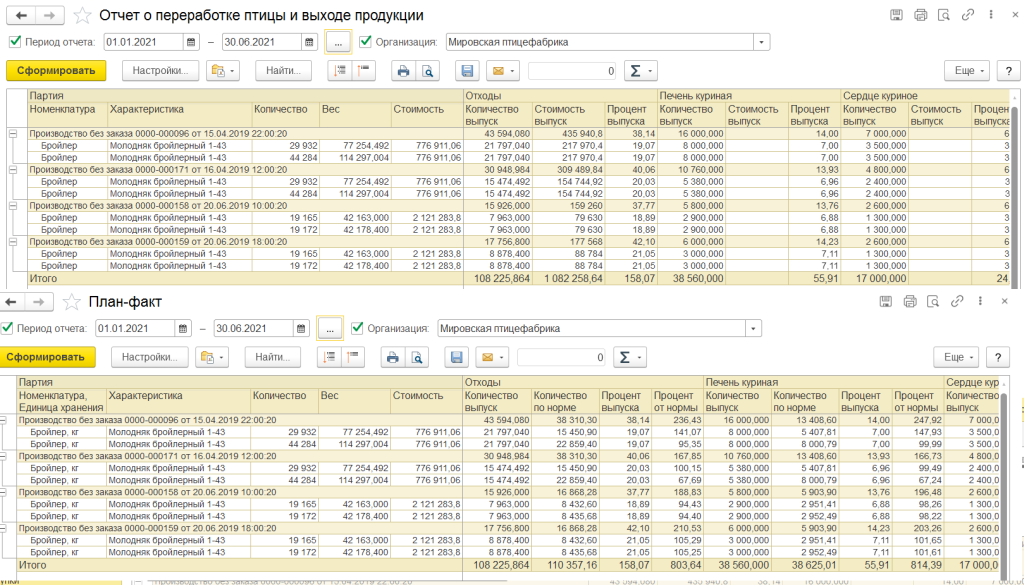Add План-факт report to favorites with star
This screenshot has width=1024, height=585.
(x=71, y=302)
